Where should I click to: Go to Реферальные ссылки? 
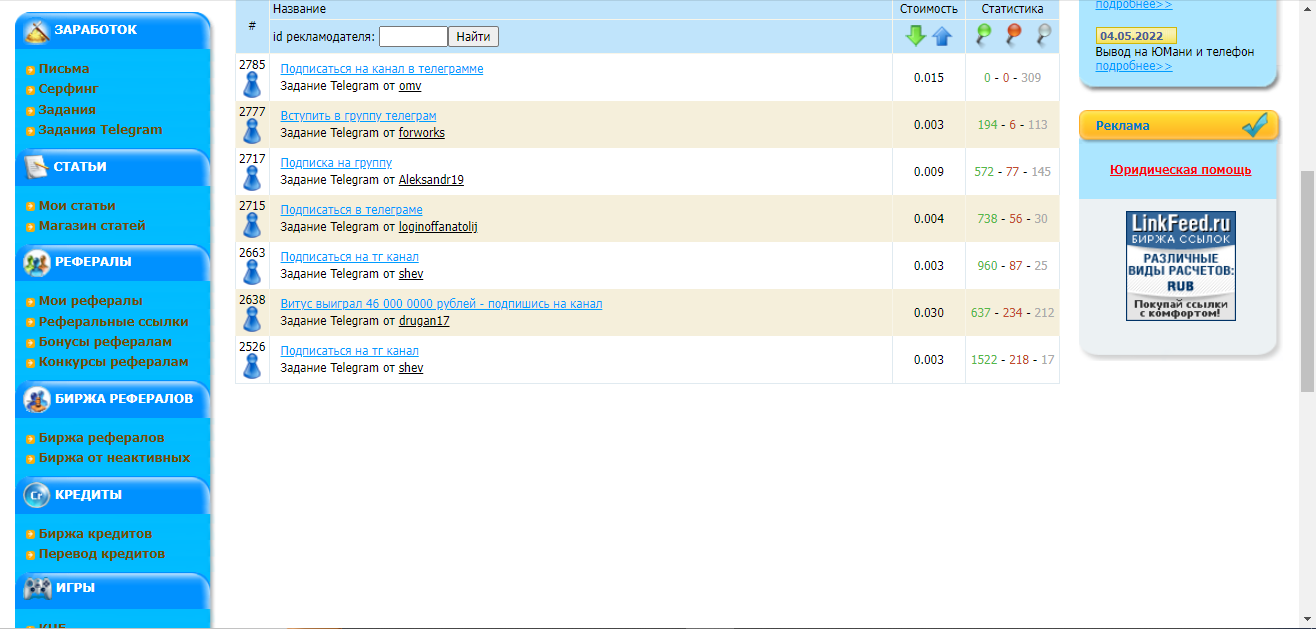point(113,322)
